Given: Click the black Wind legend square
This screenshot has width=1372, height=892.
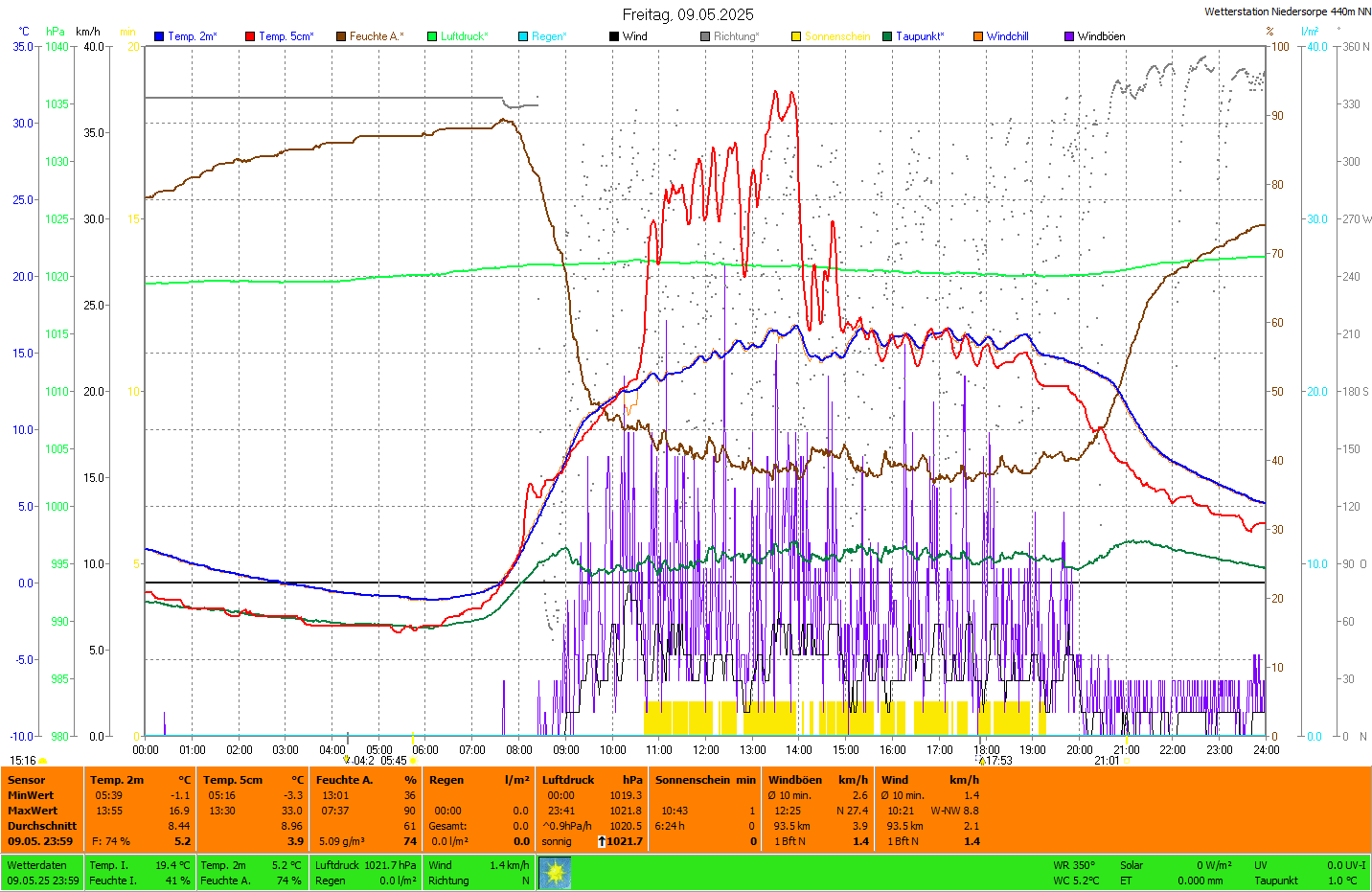Looking at the screenshot, I should [614, 36].
